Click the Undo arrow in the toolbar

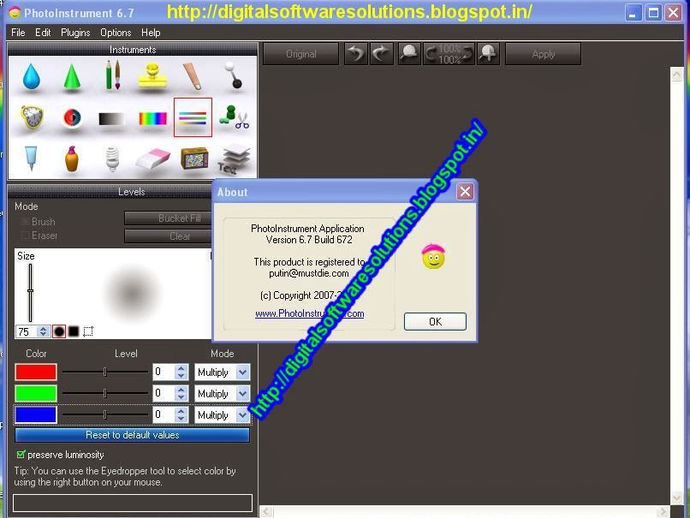click(356, 54)
